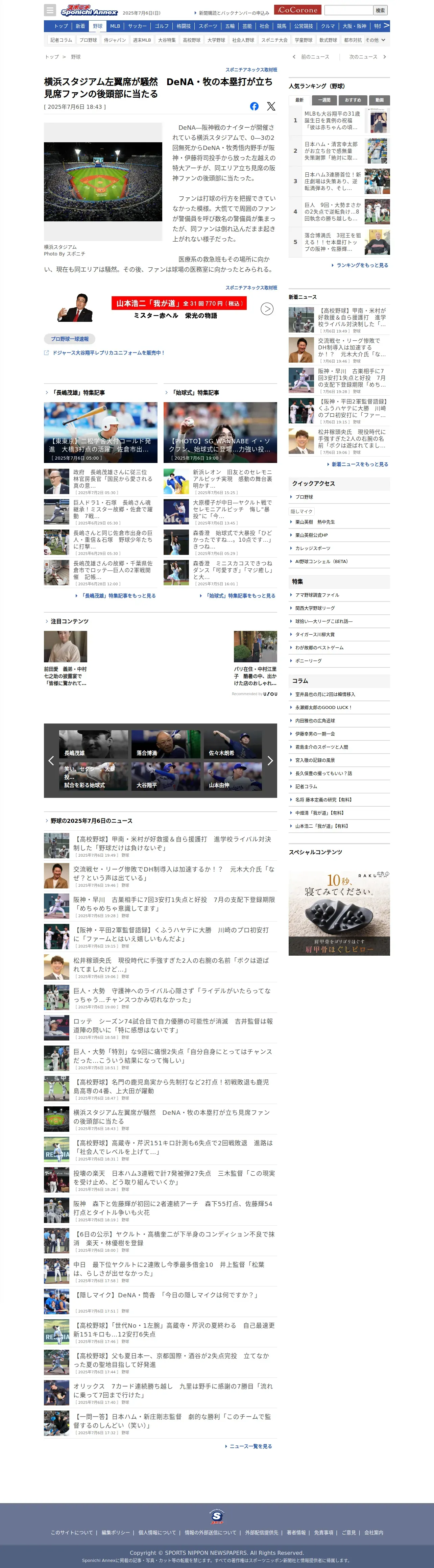Open SG WANNABE 始球式 feature image
Viewport: 434px width, 1568px height.
(220, 433)
